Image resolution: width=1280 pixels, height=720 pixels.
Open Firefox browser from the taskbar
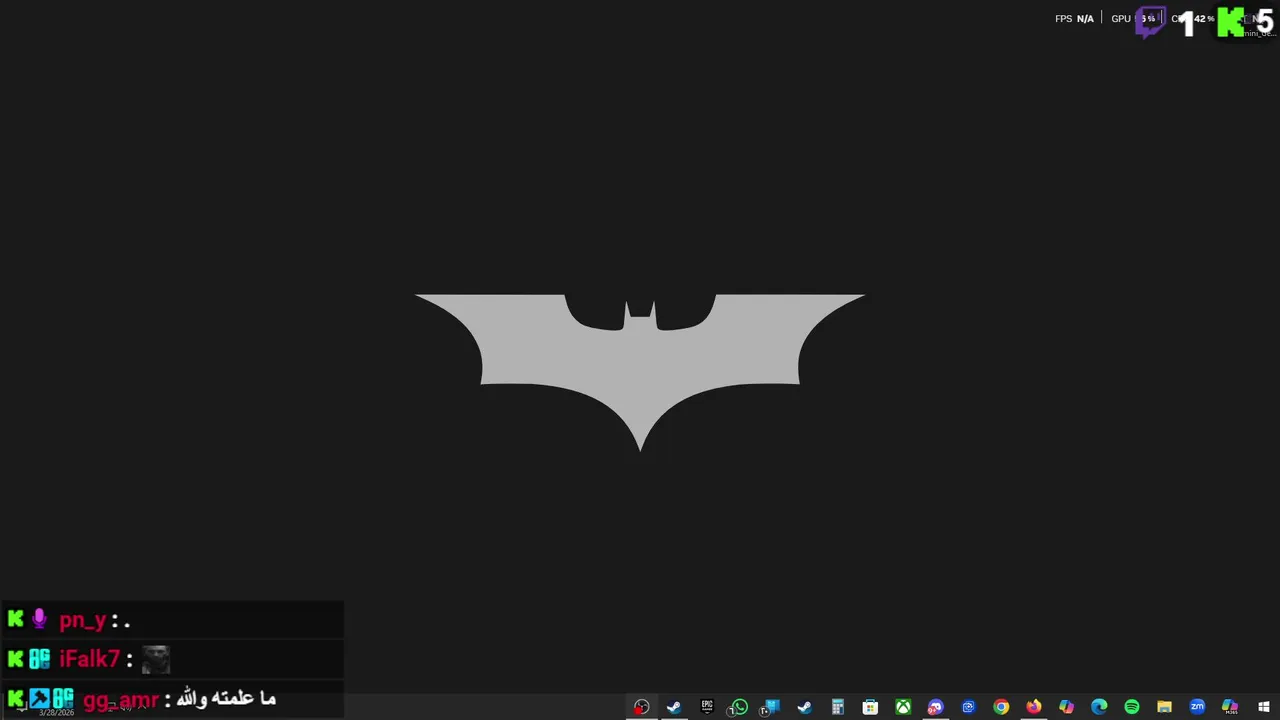pyautogui.click(x=1034, y=707)
